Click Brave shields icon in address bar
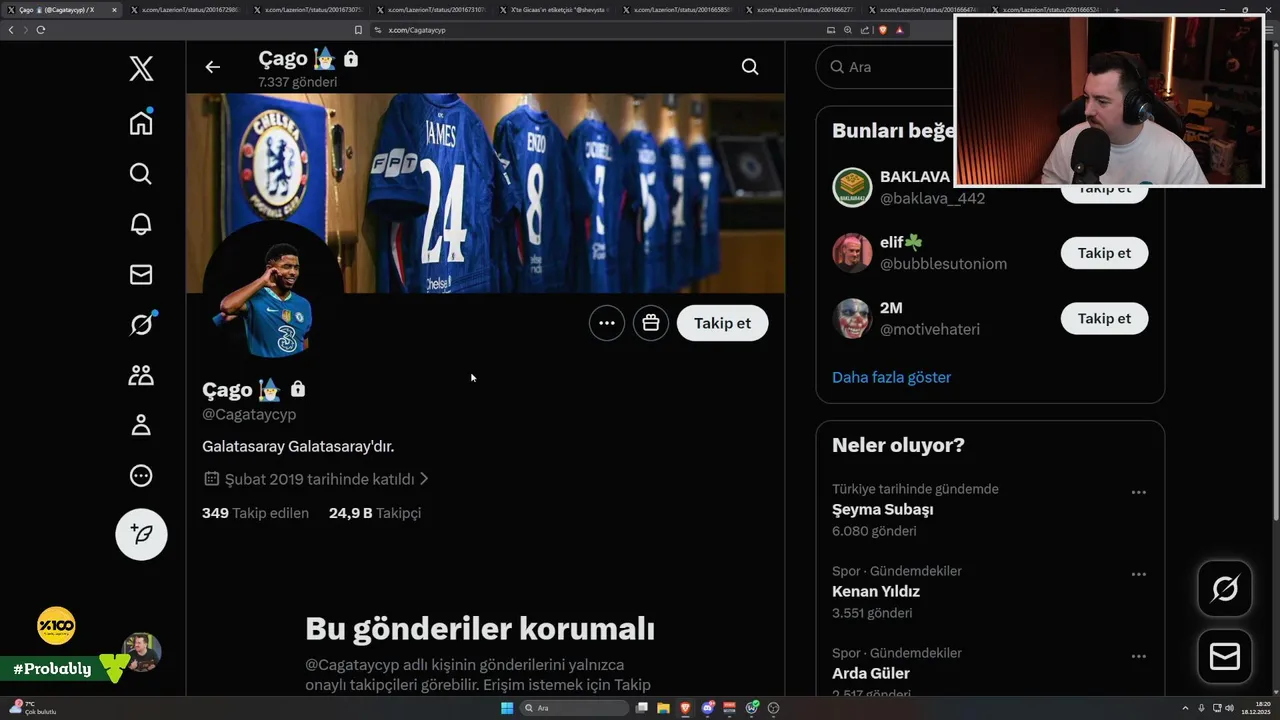 883,30
